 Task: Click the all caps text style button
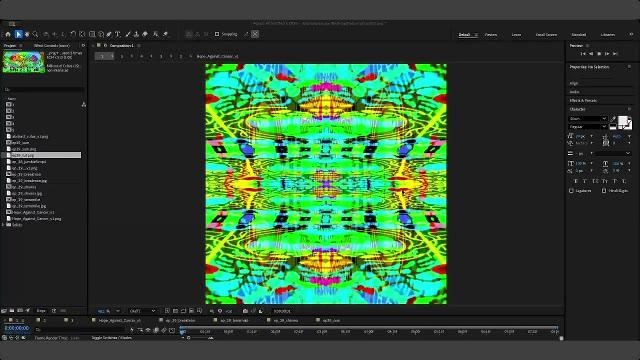tap(596, 181)
